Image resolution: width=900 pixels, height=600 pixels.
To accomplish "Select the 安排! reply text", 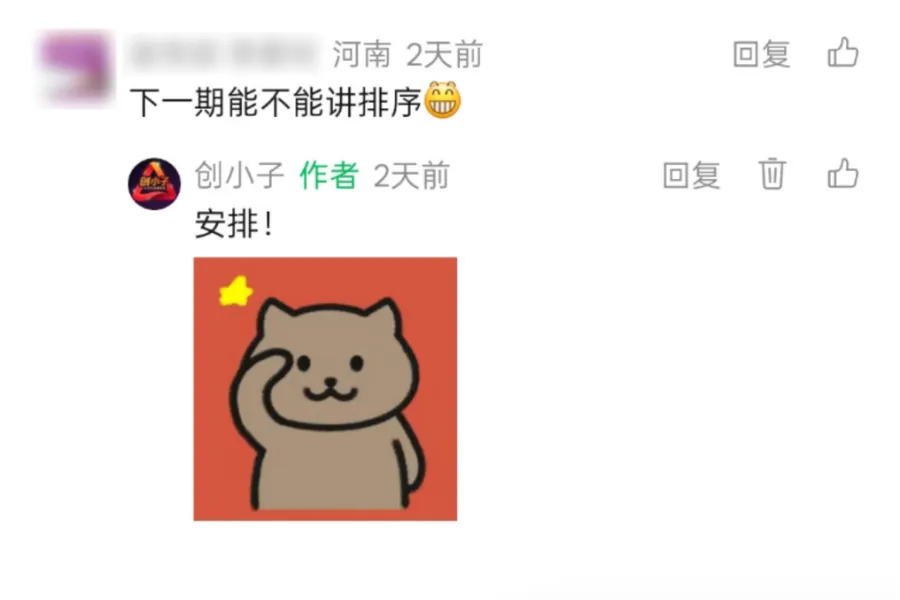I will pos(234,224).
